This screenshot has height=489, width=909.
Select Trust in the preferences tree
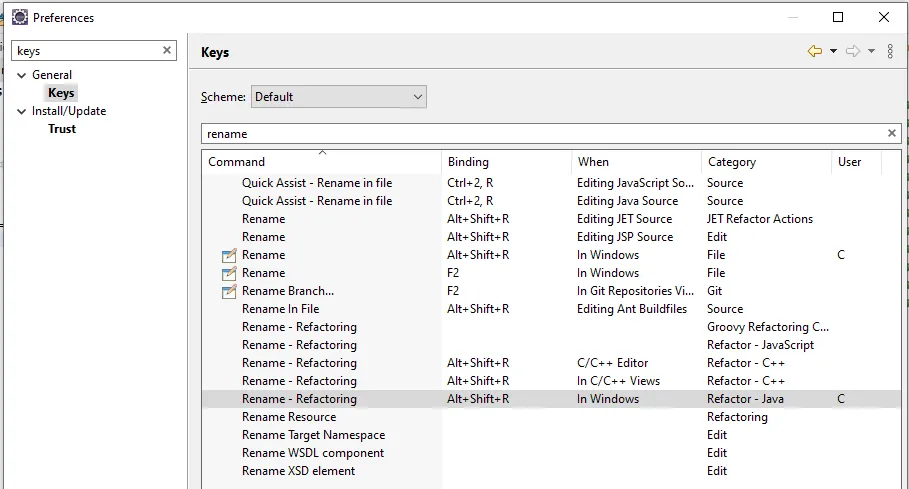tap(62, 129)
